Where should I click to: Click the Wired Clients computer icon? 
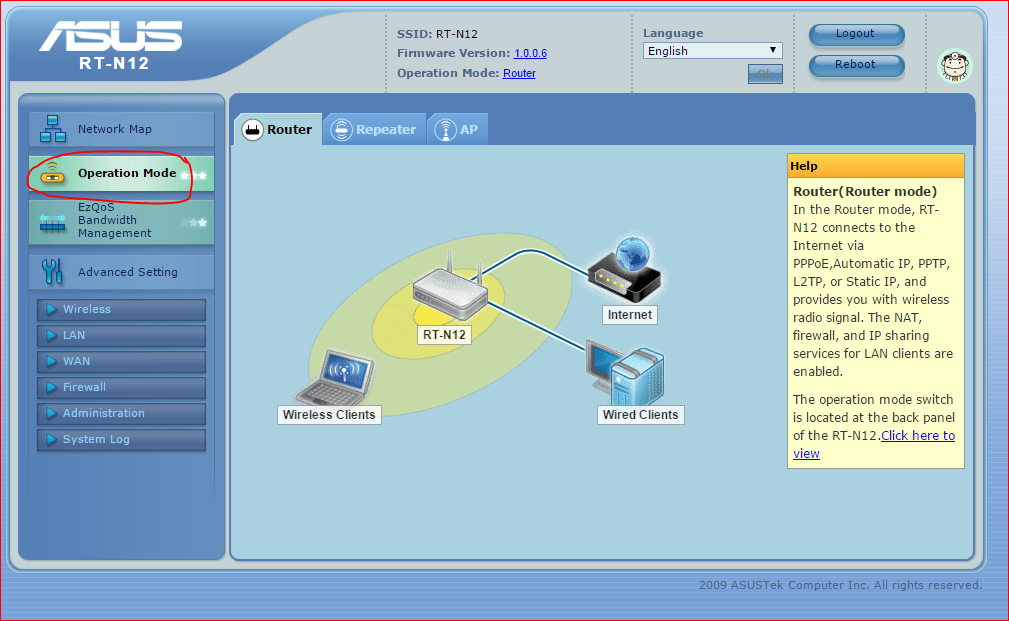[626, 374]
